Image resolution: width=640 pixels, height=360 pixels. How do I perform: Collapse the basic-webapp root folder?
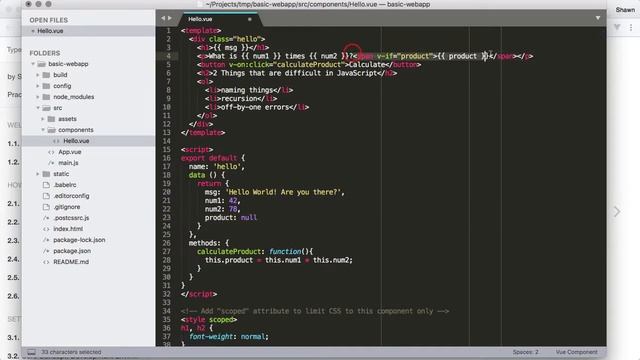(33, 64)
